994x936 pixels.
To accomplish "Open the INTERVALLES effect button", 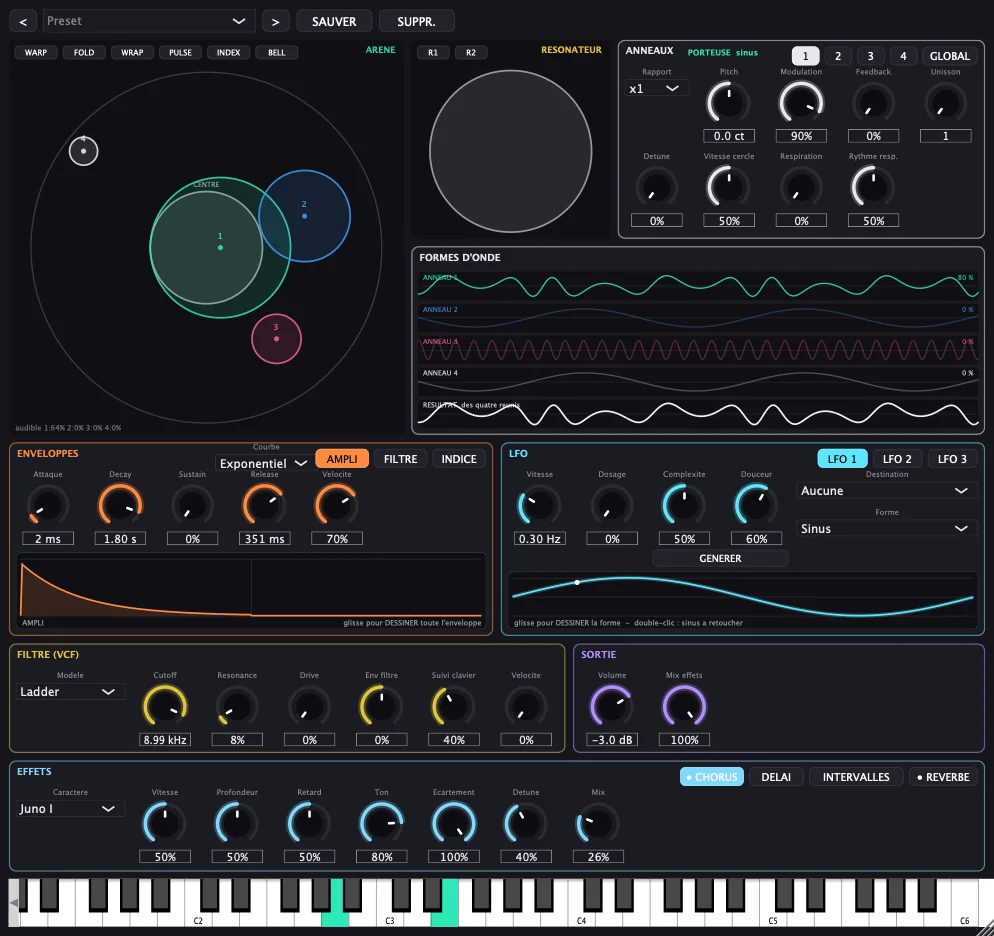I will (856, 777).
